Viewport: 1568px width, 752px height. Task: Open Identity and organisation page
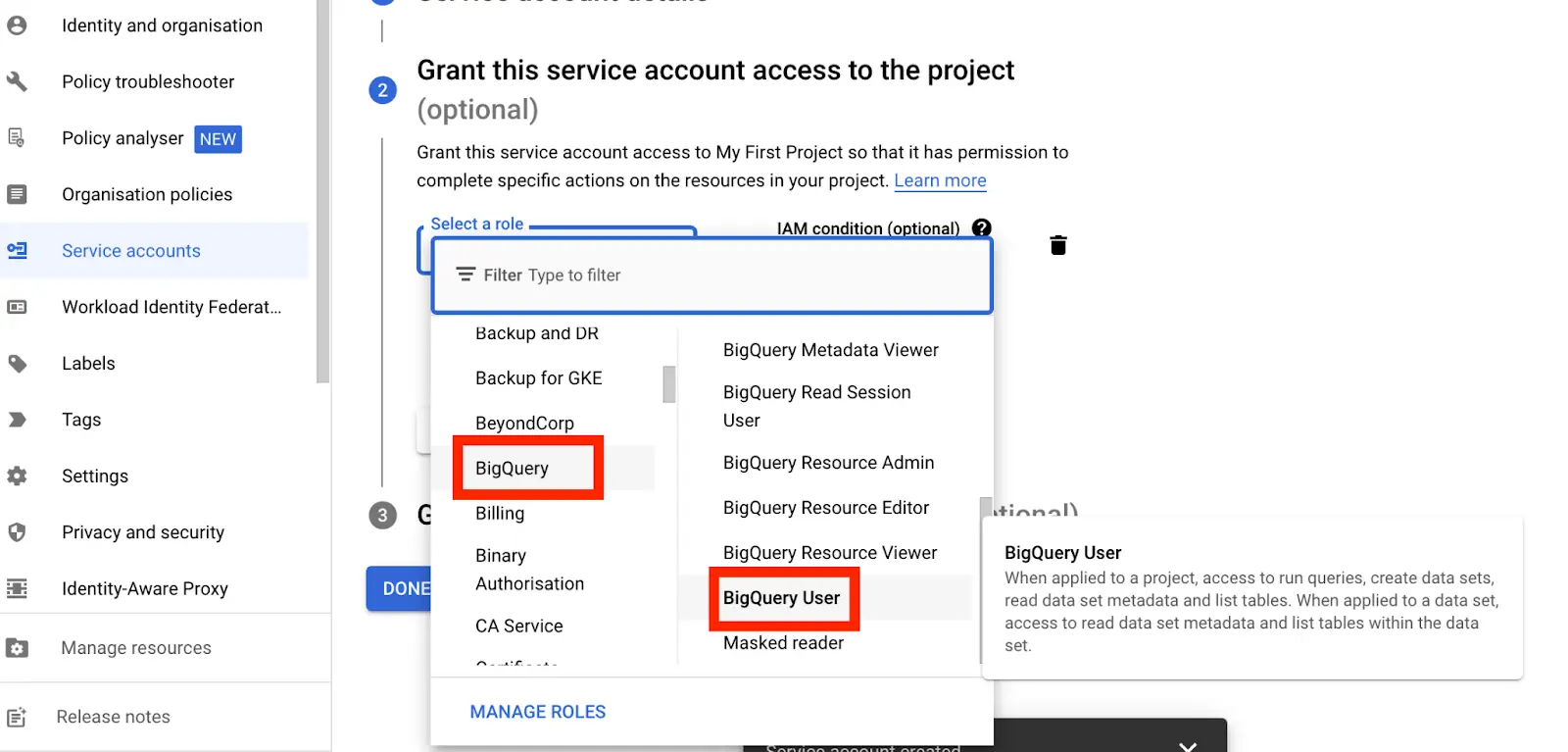(x=162, y=25)
